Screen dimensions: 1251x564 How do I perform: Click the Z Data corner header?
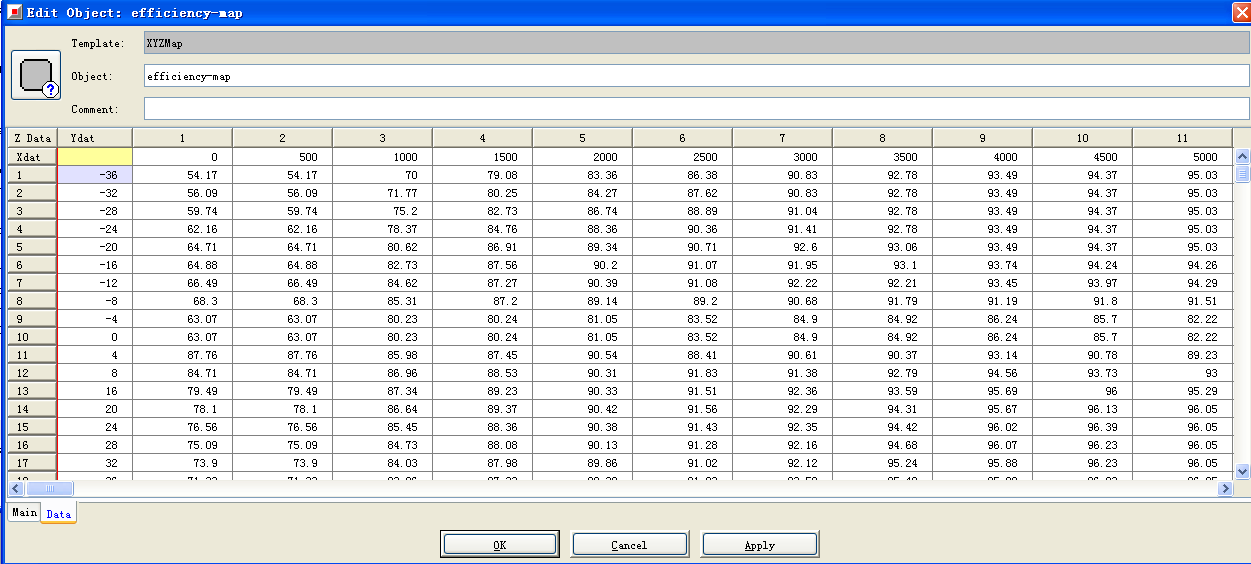pyautogui.click(x=32, y=138)
